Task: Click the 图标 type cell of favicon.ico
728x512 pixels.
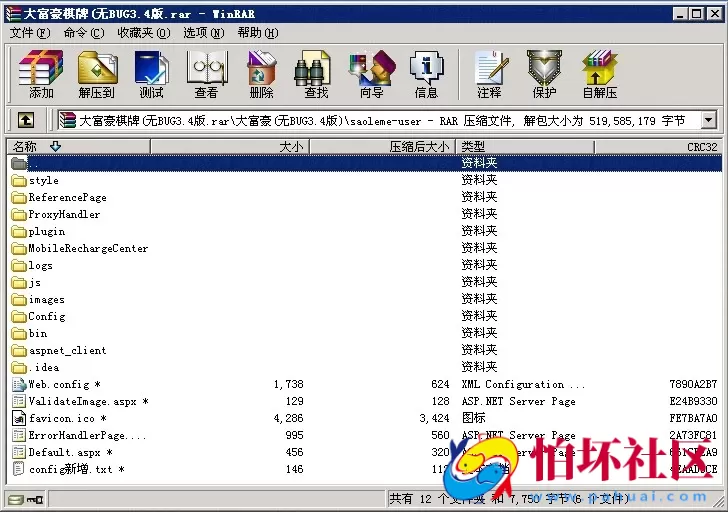Action: [474, 418]
